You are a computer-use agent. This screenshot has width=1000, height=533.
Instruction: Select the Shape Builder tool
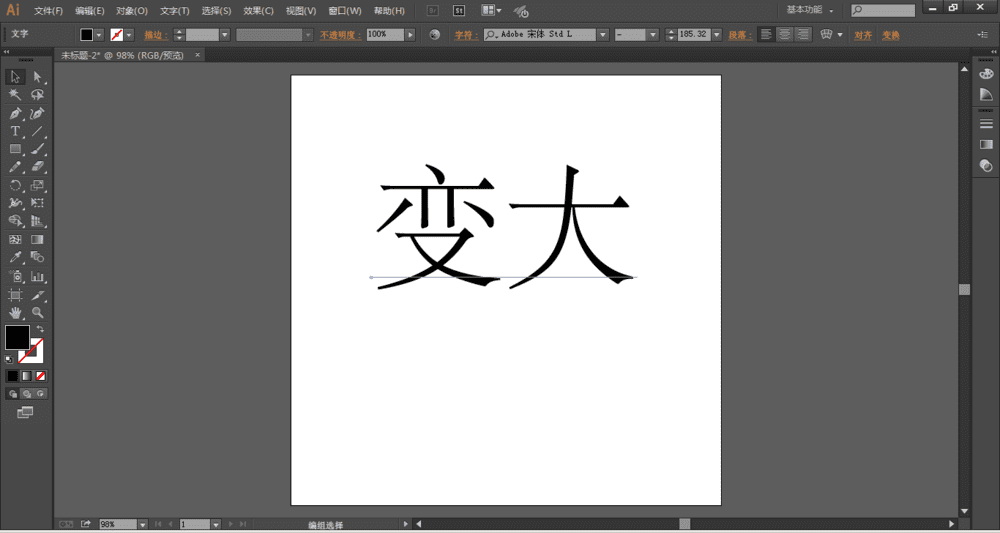coord(15,221)
